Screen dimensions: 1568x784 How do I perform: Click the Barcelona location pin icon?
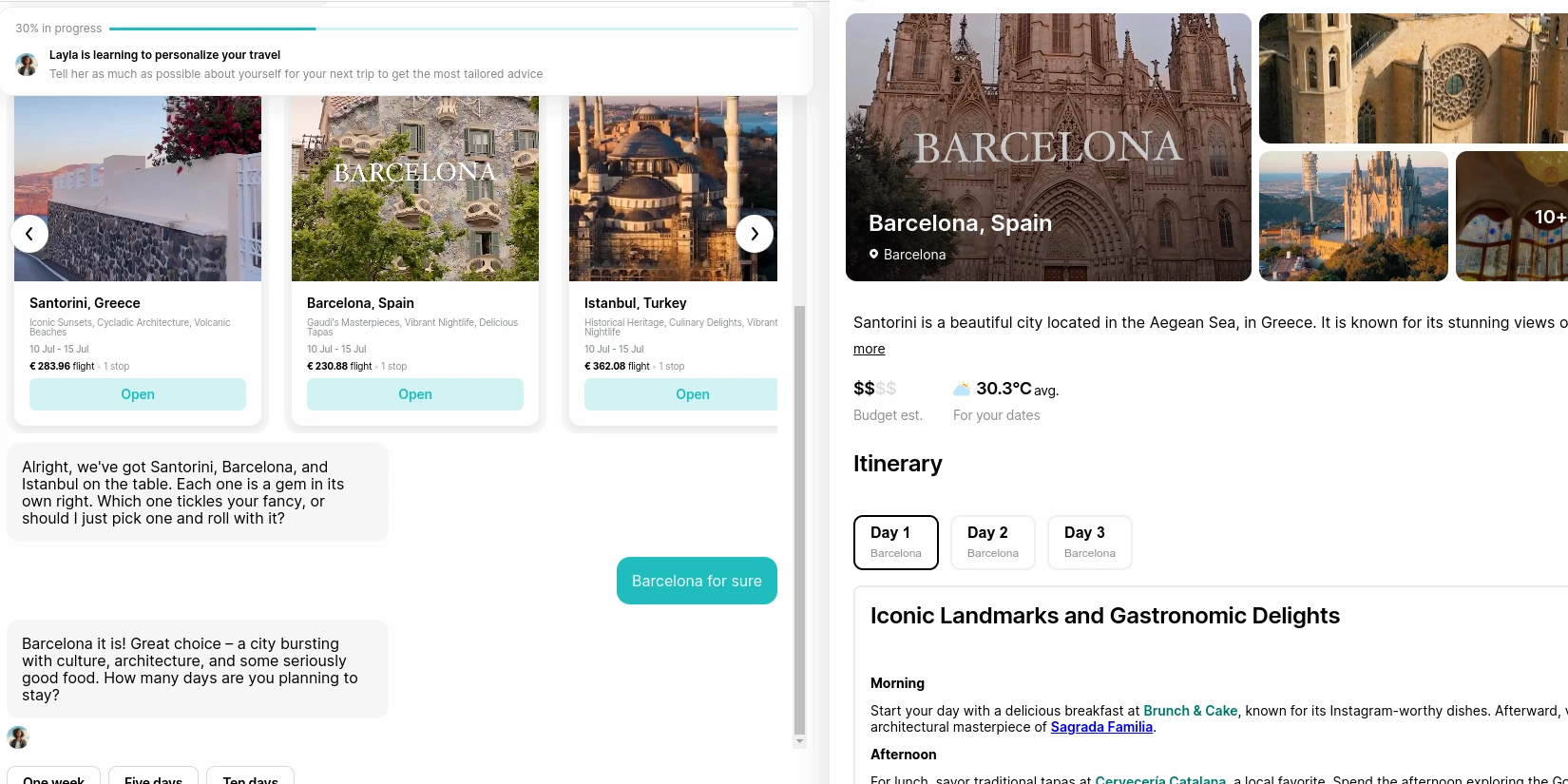tap(873, 255)
